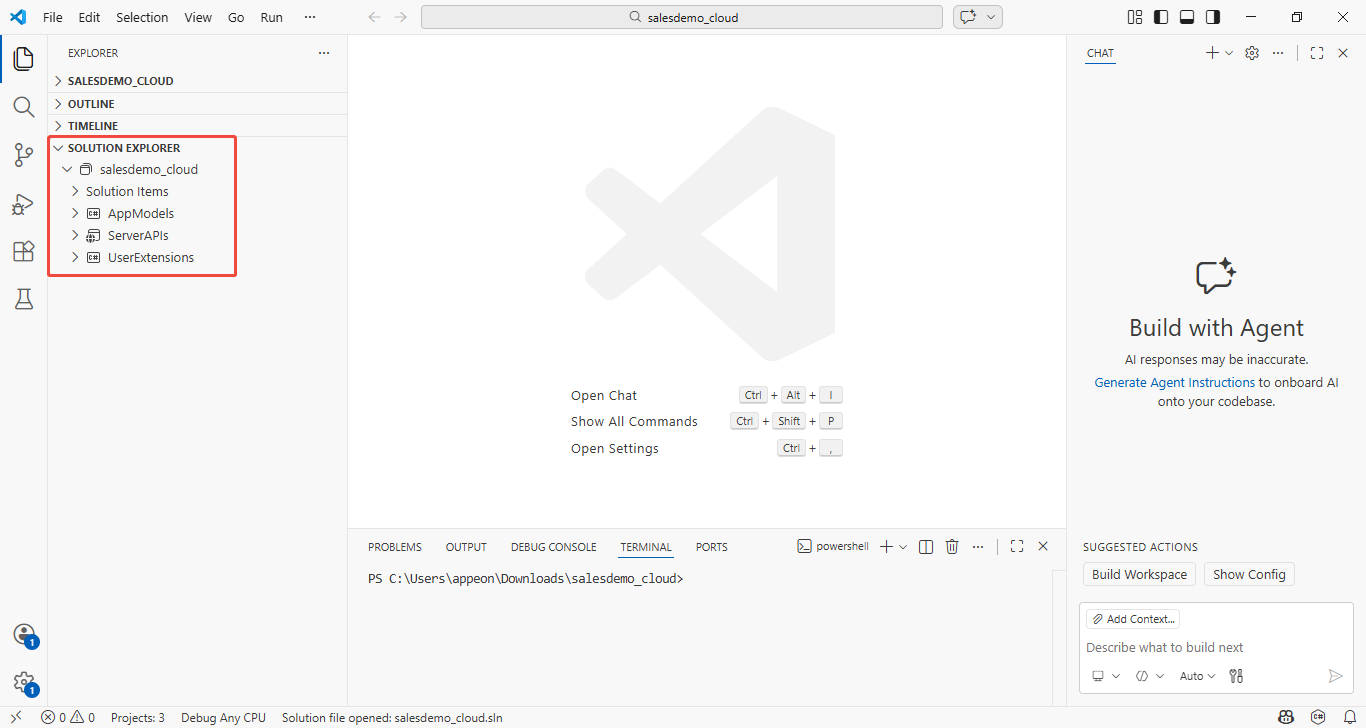
Task: Expand the ServerAPIs project node
Action: pyautogui.click(x=75, y=236)
